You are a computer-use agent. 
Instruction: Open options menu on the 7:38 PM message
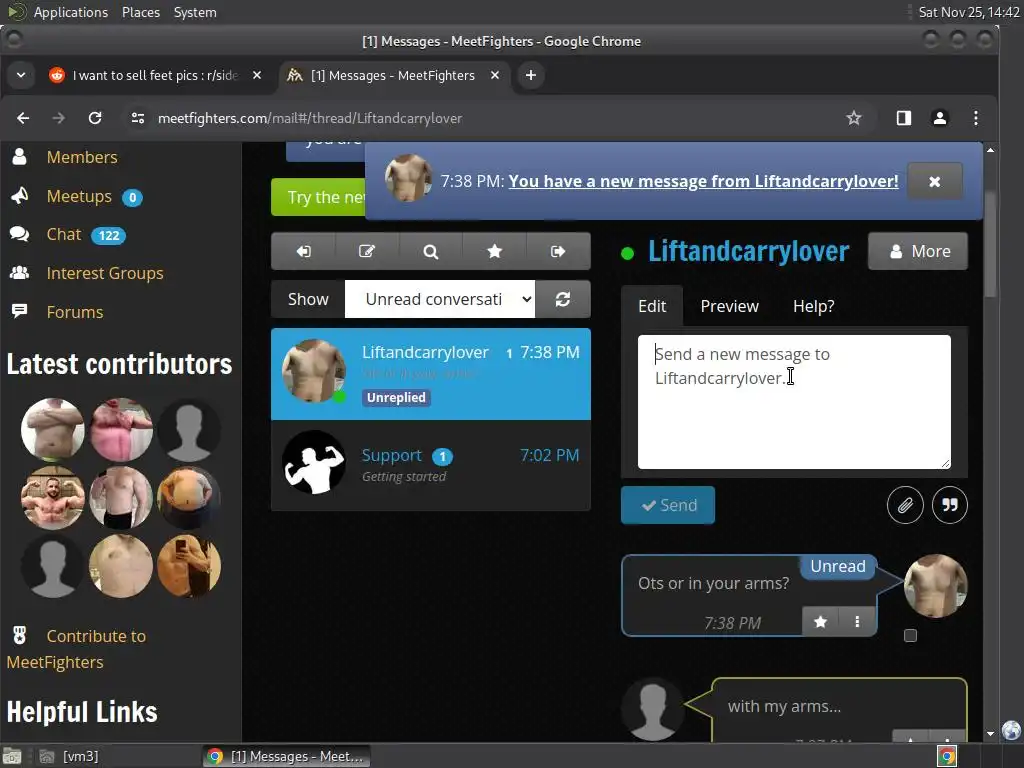tap(857, 622)
